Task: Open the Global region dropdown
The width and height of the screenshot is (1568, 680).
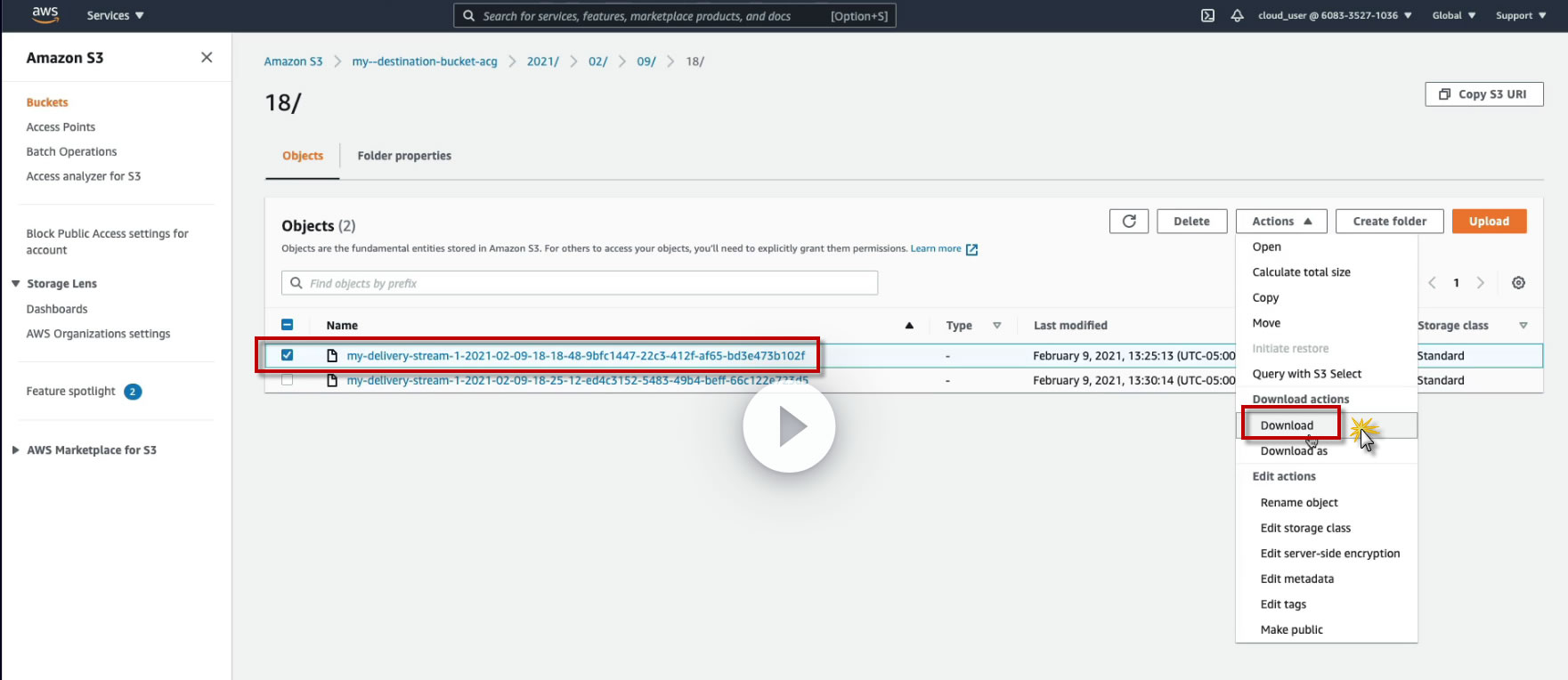Action: 1454,15
